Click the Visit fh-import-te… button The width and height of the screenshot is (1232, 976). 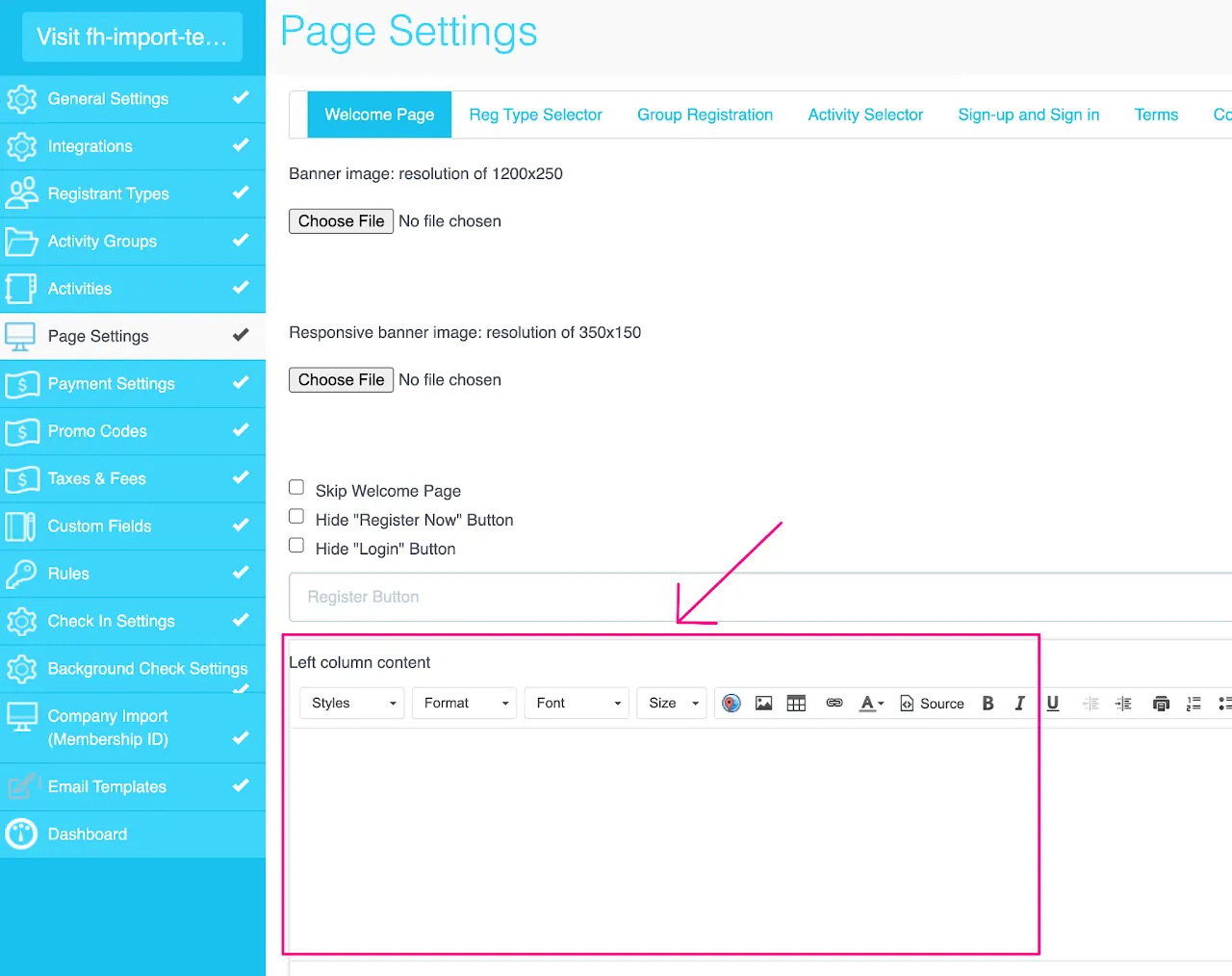coord(132,37)
